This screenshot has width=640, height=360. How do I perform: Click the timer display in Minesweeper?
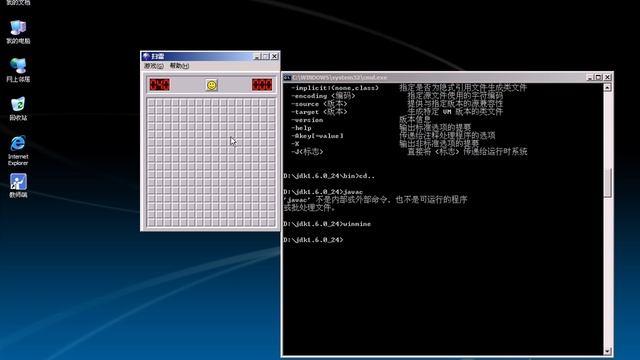pos(262,84)
